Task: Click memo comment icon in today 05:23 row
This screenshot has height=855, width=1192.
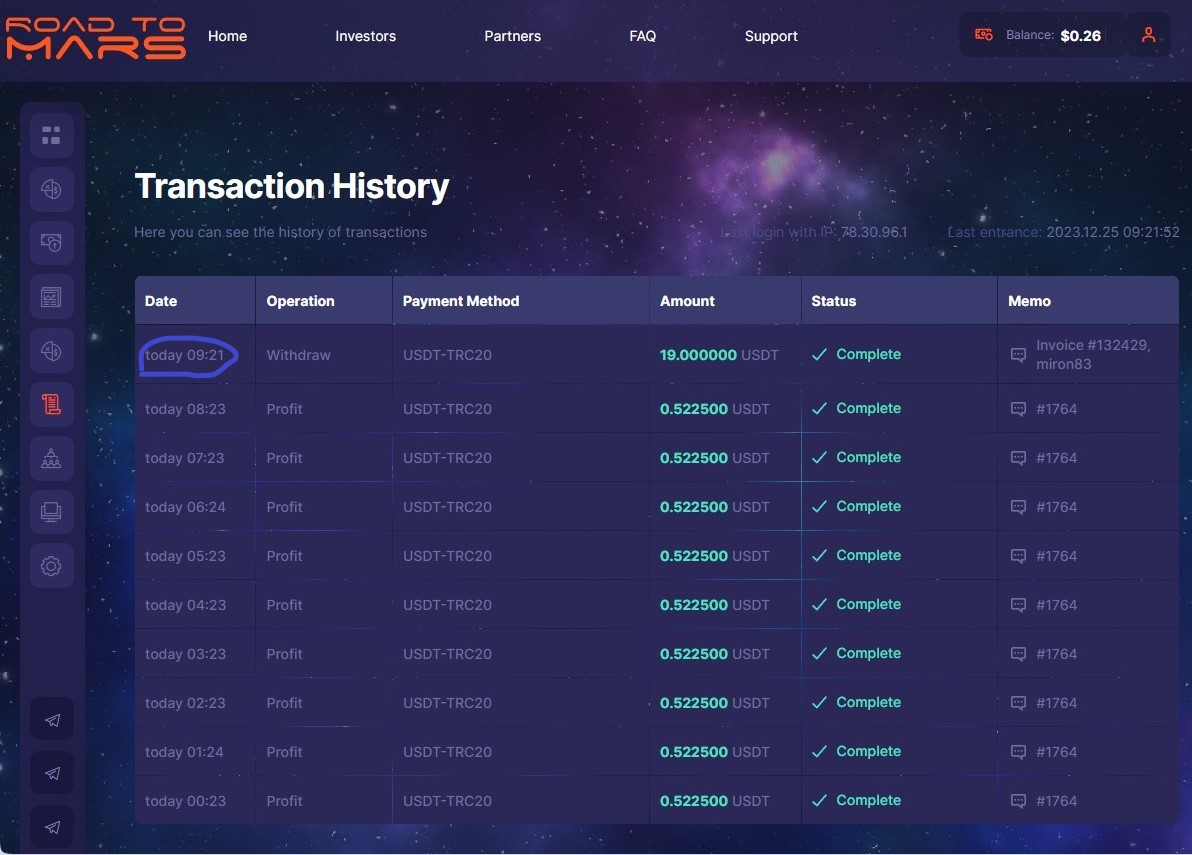Action: 1018,556
